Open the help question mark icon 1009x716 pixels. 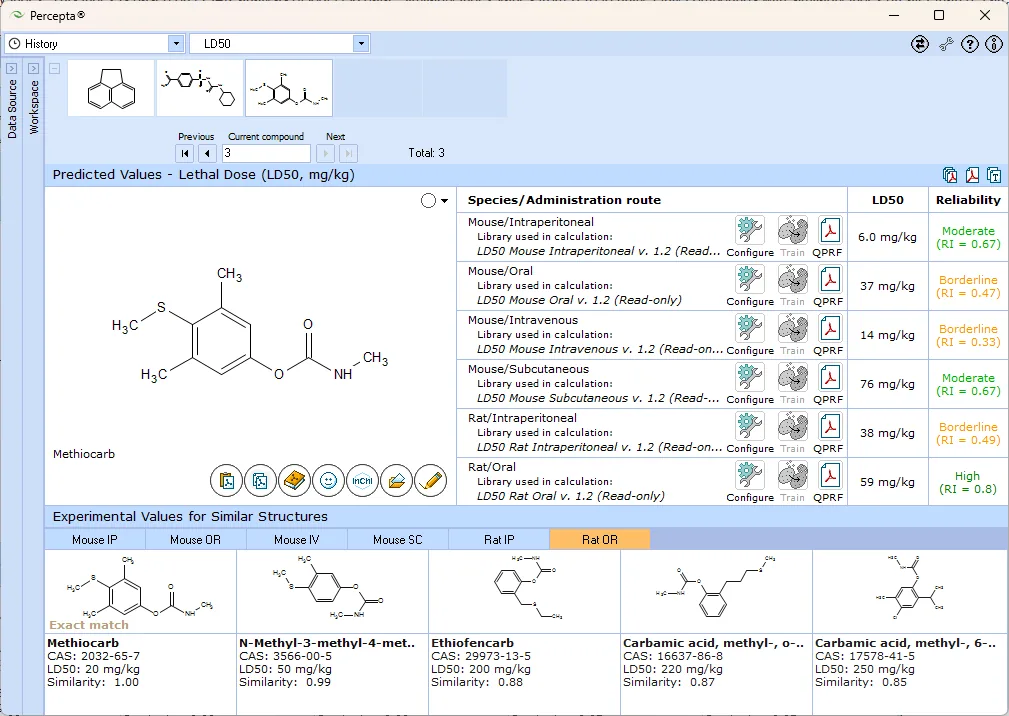click(970, 44)
